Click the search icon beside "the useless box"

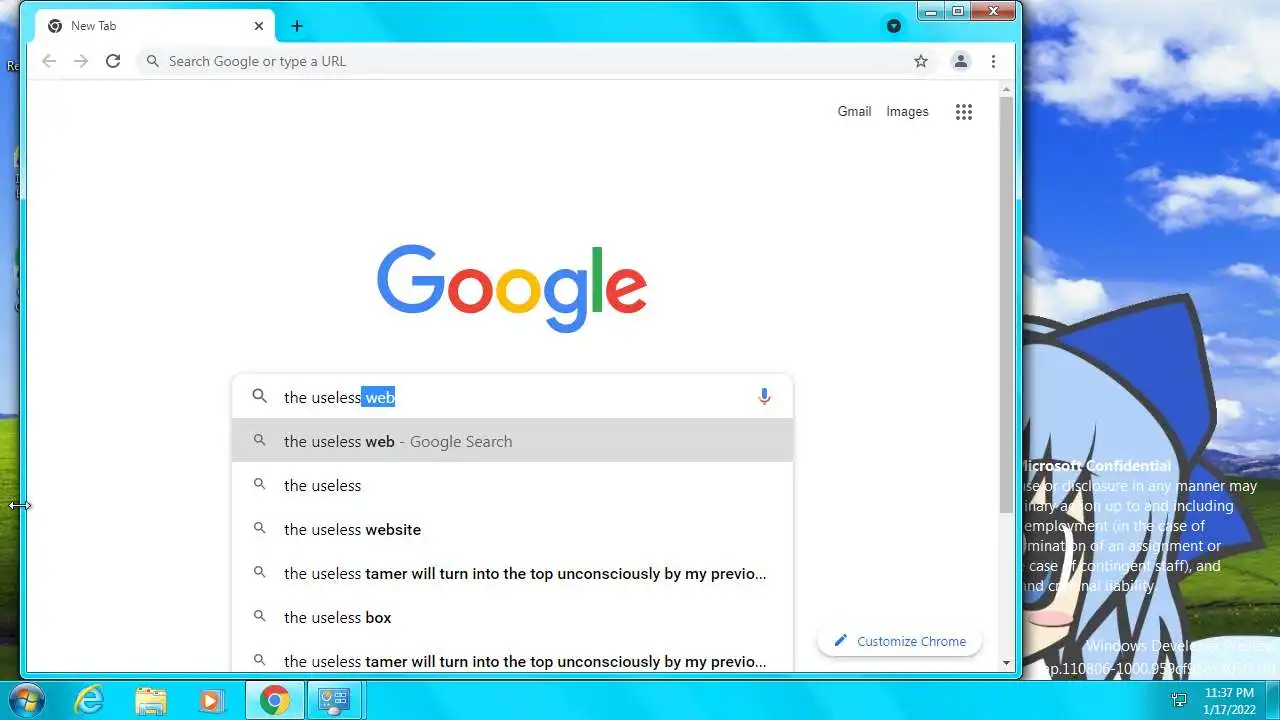(x=260, y=617)
